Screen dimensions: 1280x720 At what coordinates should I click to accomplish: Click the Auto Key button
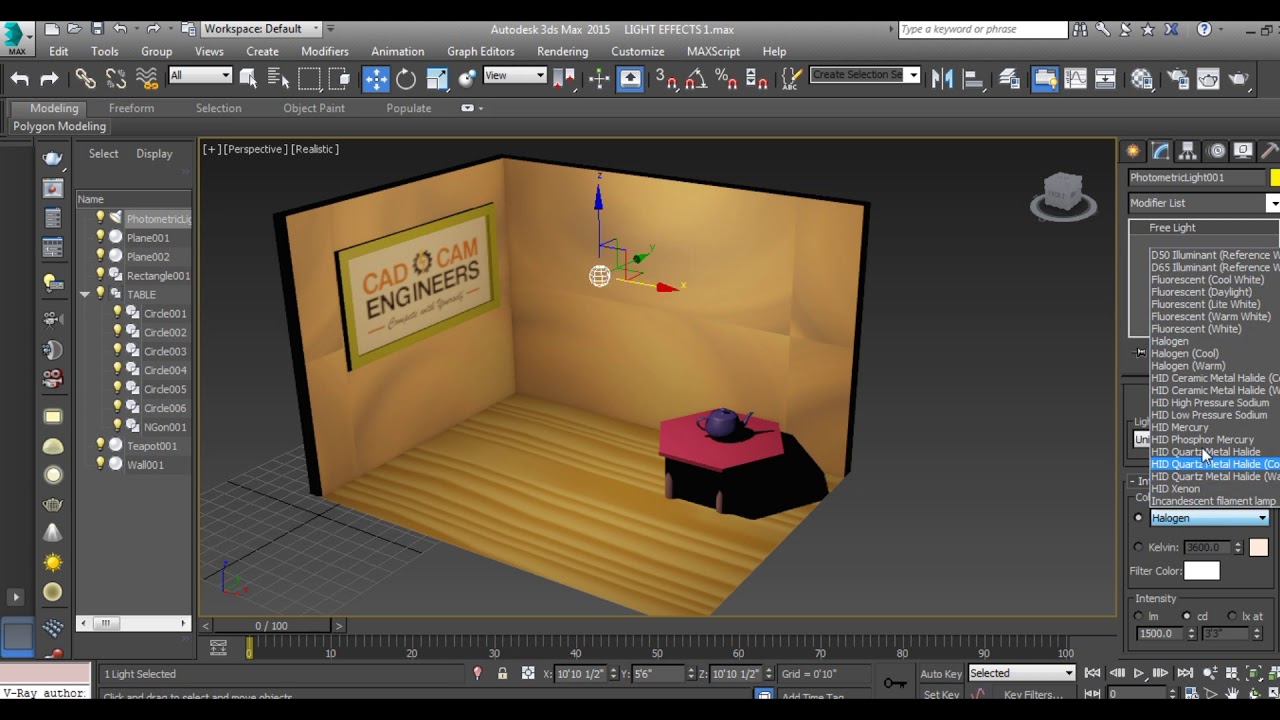coord(941,674)
